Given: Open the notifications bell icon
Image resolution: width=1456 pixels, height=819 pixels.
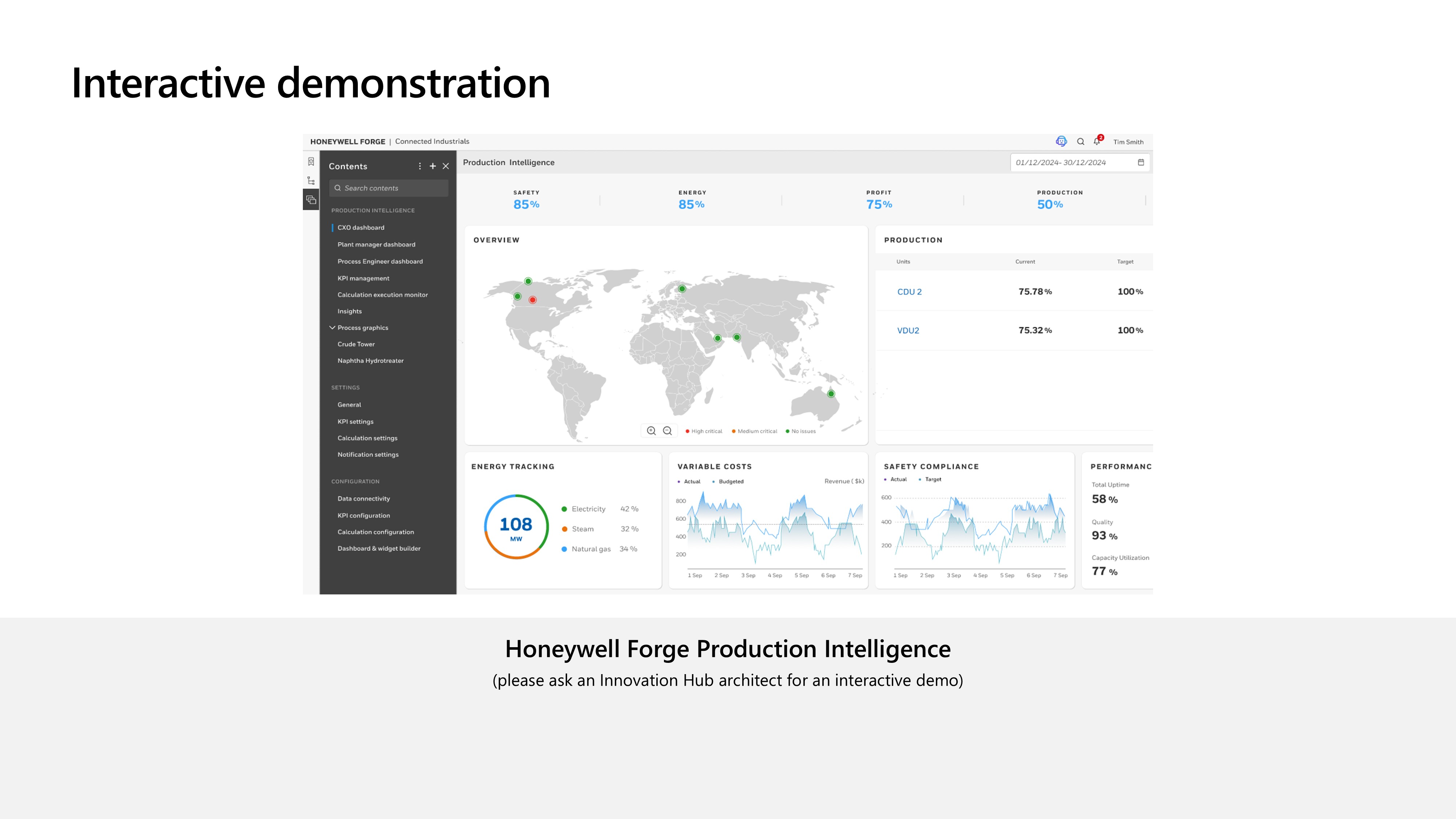Looking at the screenshot, I should (x=1098, y=141).
